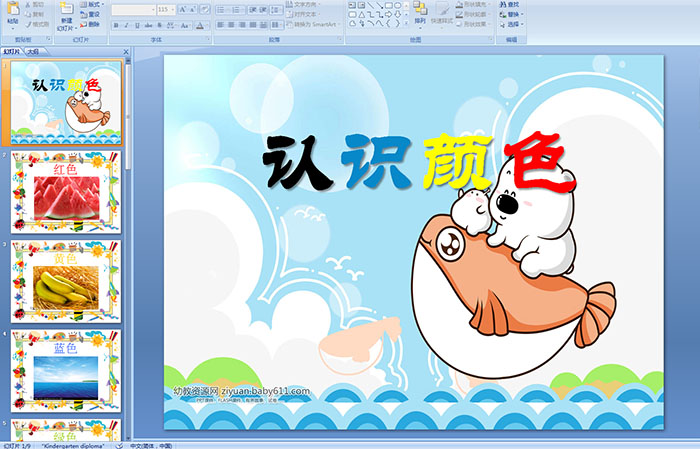Viewport: 700px width, 449px height.
Task: Toggle Strikethrough (abc) formatting
Action: pyautogui.click(x=148, y=25)
